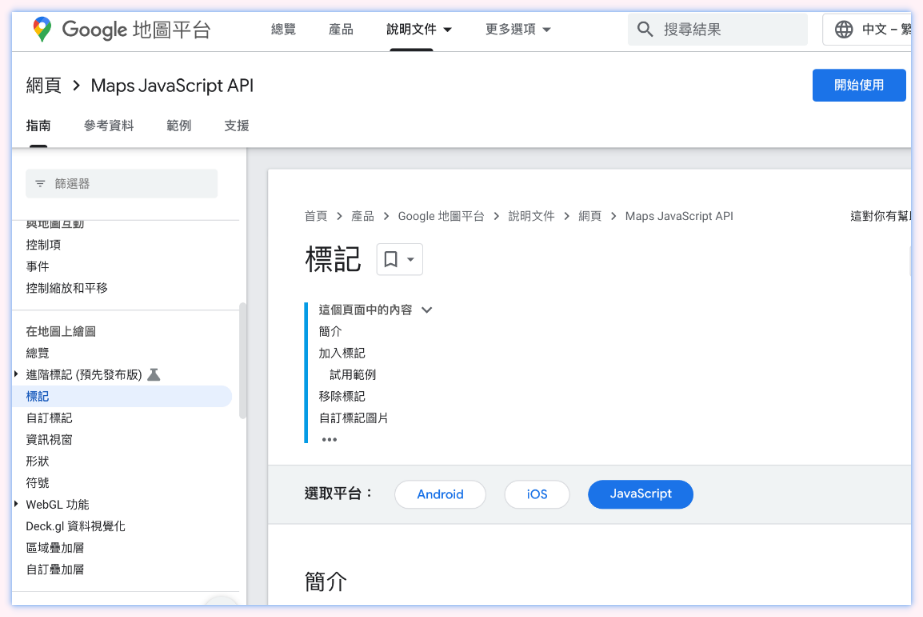Image resolution: width=923 pixels, height=617 pixels.
Task: Jump to 自訂標記圖片 in page contents
Action: [353, 419]
